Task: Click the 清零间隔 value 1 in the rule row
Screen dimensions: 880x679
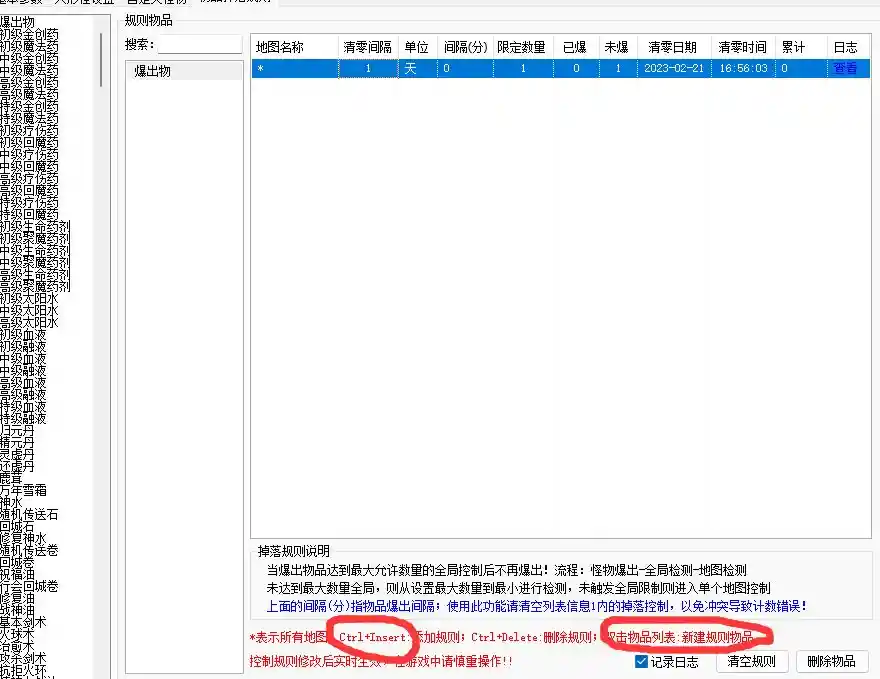Action: (x=368, y=68)
